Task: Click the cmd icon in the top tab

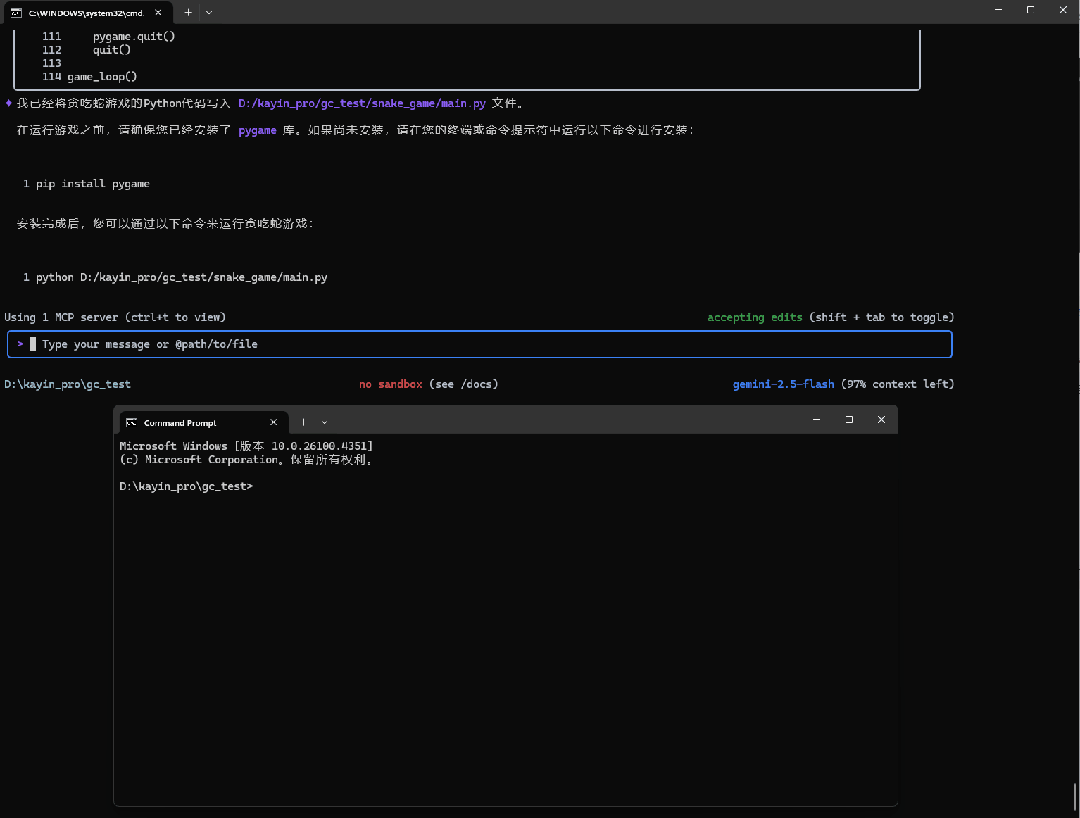Action: pos(16,12)
